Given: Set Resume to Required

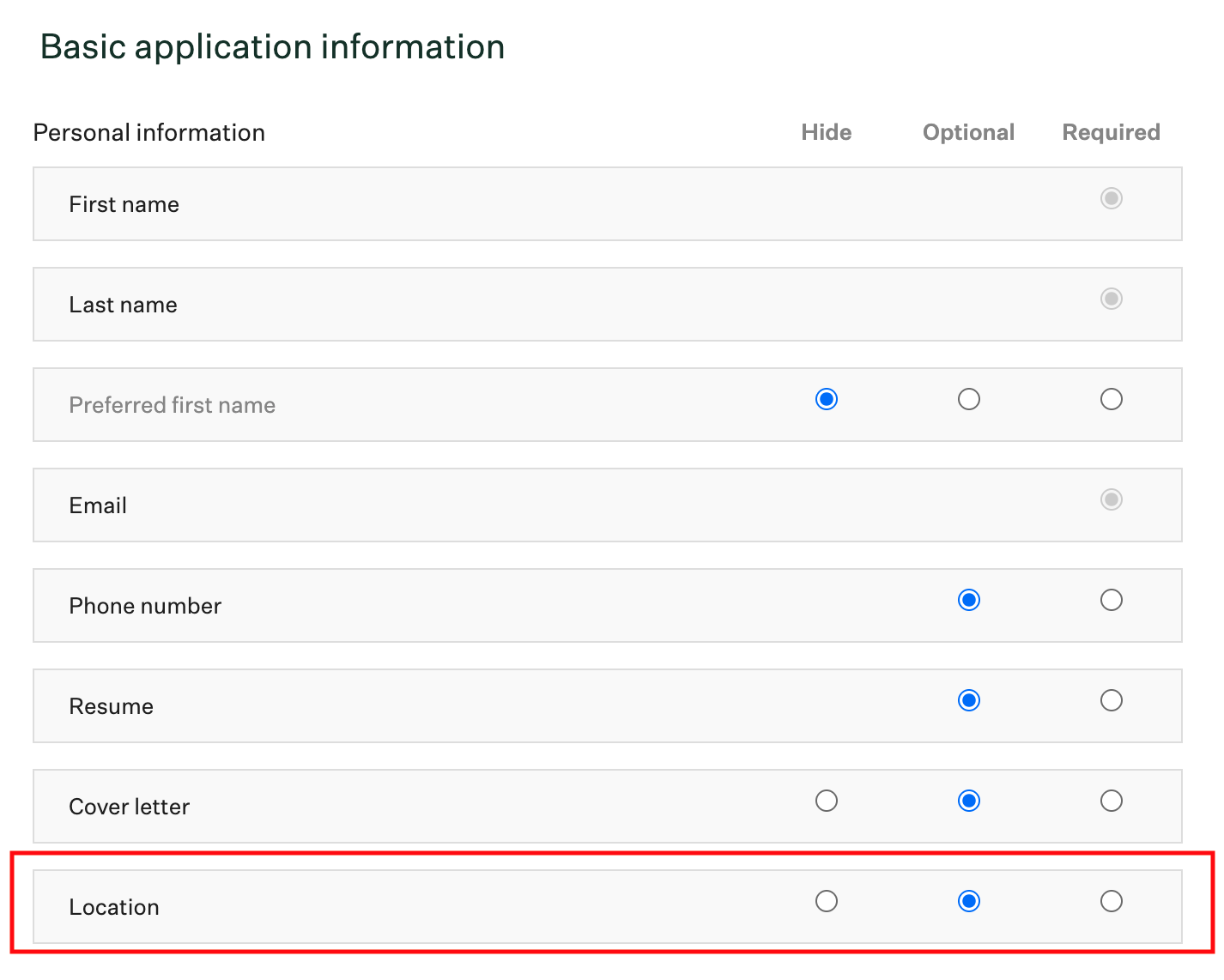Looking at the screenshot, I should tap(1111, 700).
